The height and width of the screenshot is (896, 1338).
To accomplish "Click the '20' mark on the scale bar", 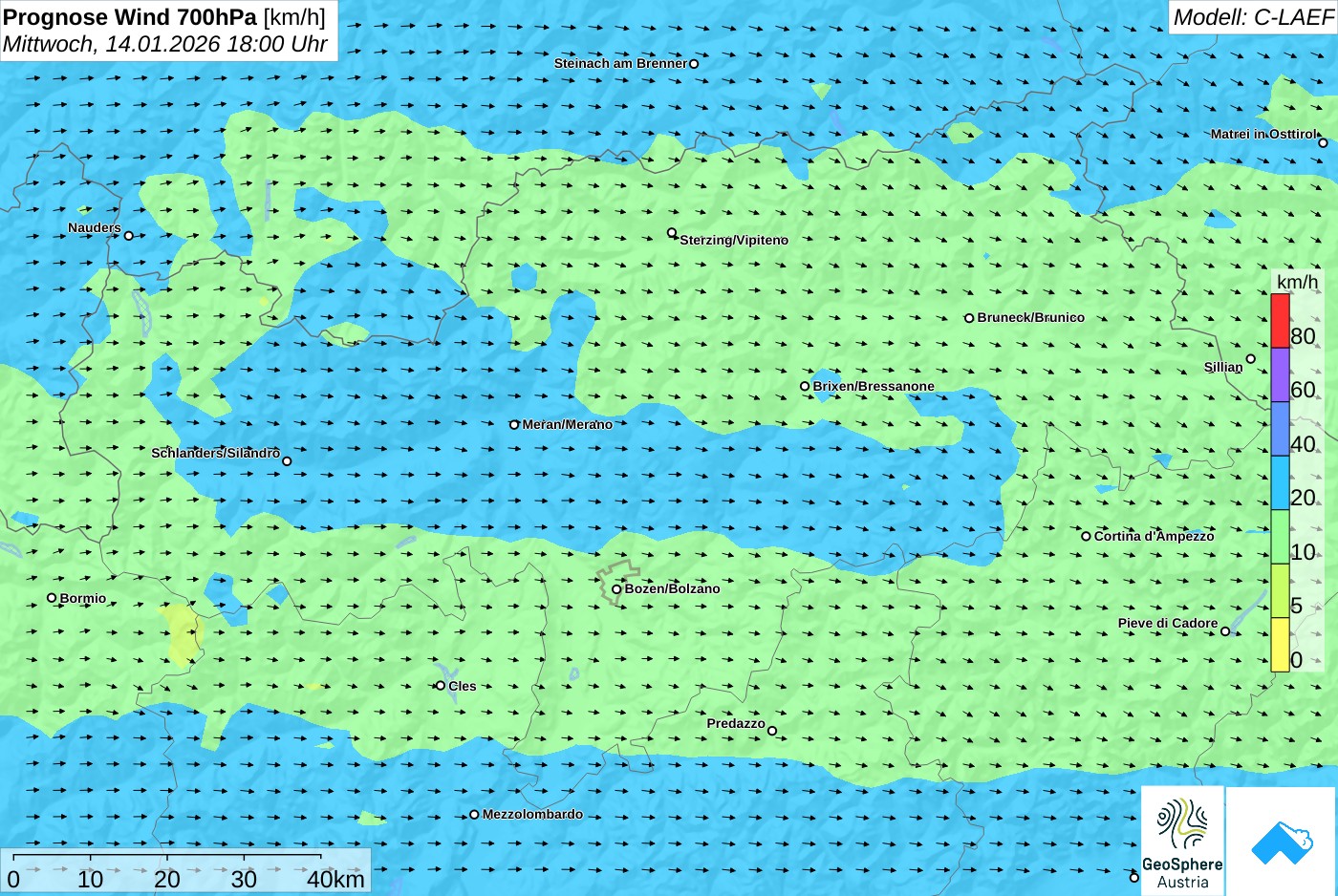I will (x=167, y=880).
